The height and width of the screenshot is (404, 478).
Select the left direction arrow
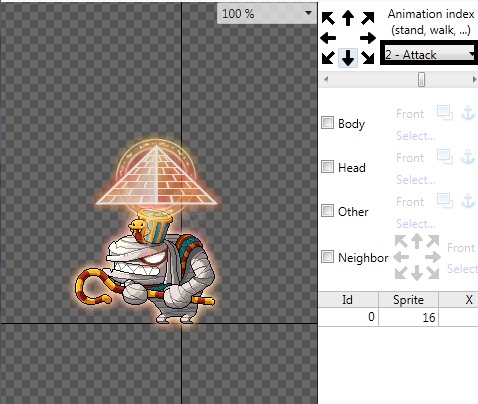(328, 38)
